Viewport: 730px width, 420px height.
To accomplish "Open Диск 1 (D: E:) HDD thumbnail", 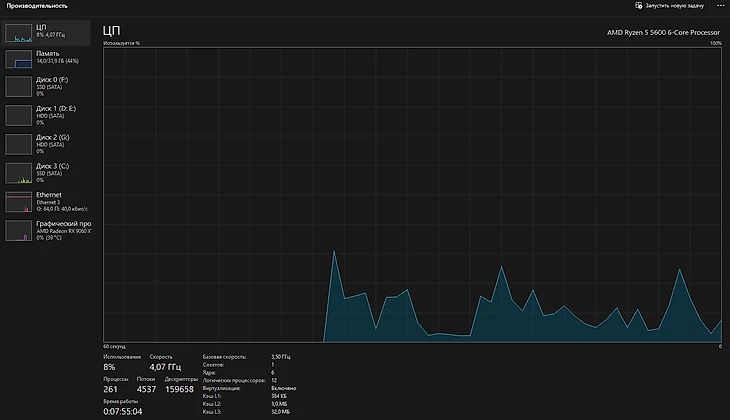I will tap(19, 115).
